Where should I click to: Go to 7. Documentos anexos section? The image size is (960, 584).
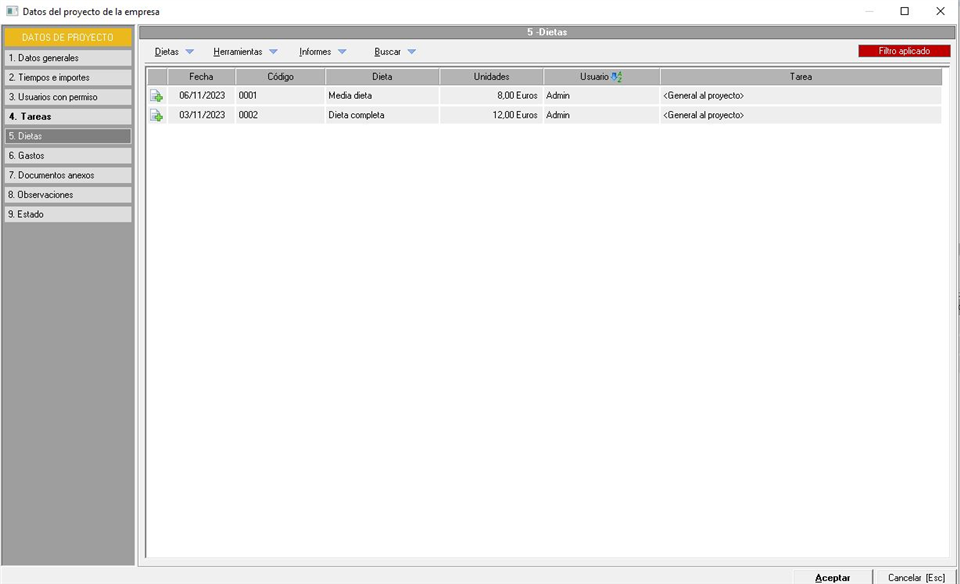[68, 175]
